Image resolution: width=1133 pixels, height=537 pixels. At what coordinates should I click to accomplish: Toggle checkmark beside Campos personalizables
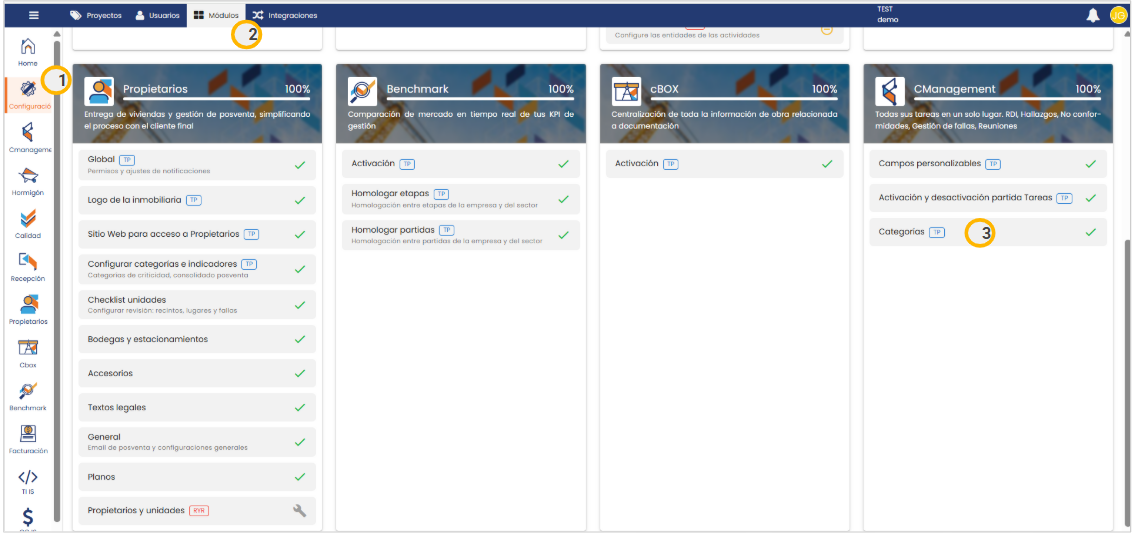1090,164
